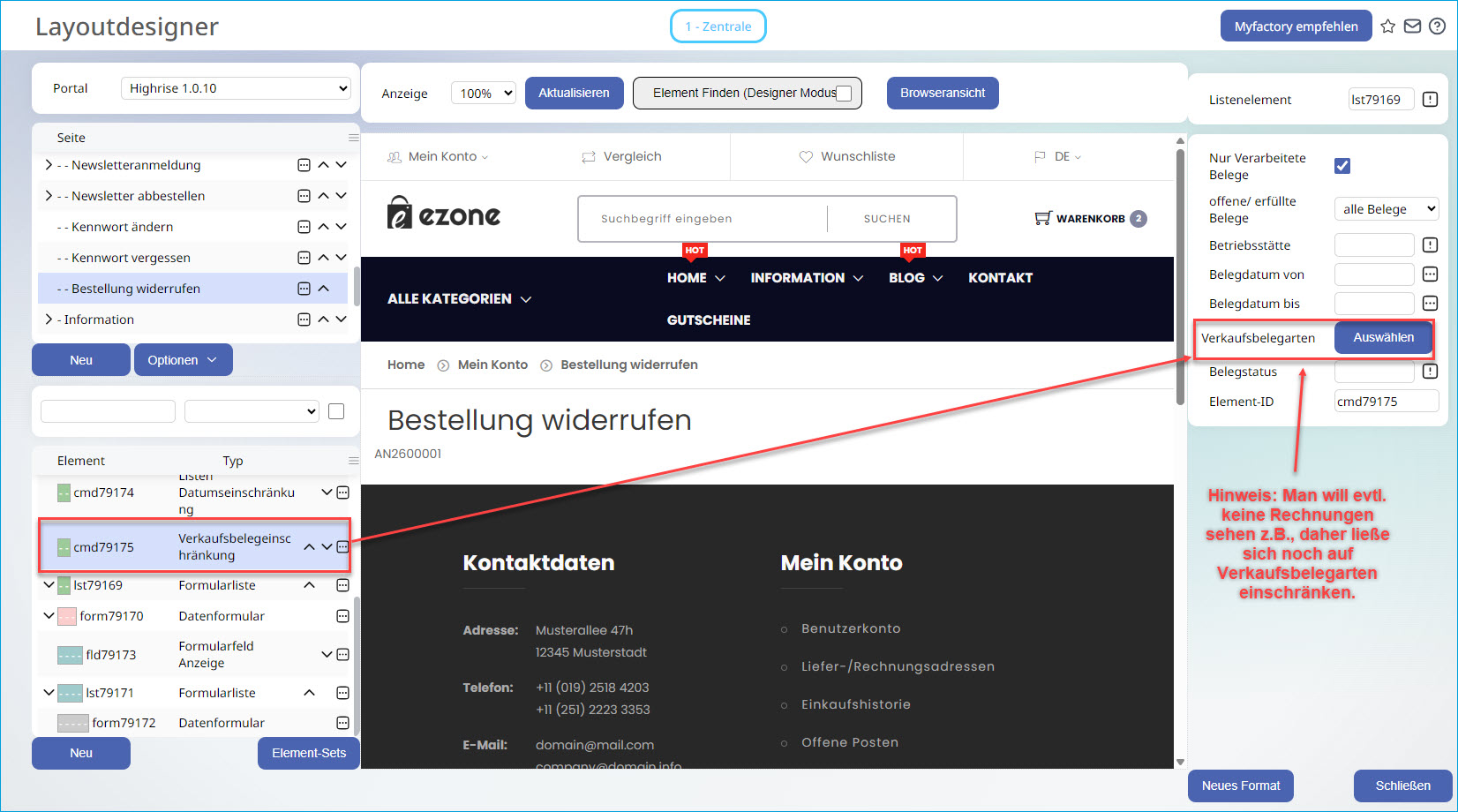The width and height of the screenshot is (1458, 812).
Task: Move cmd79174 element down
Action: click(327, 492)
